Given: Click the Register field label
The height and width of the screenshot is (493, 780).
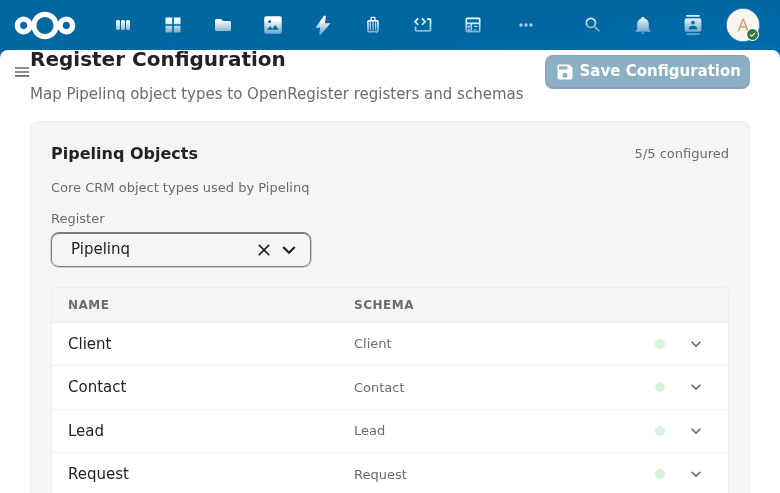Looking at the screenshot, I should click(78, 218).
